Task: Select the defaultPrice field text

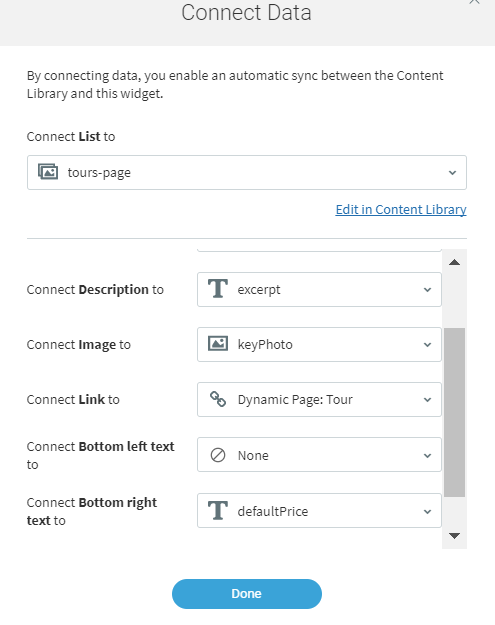Action: tap(273, 511)
